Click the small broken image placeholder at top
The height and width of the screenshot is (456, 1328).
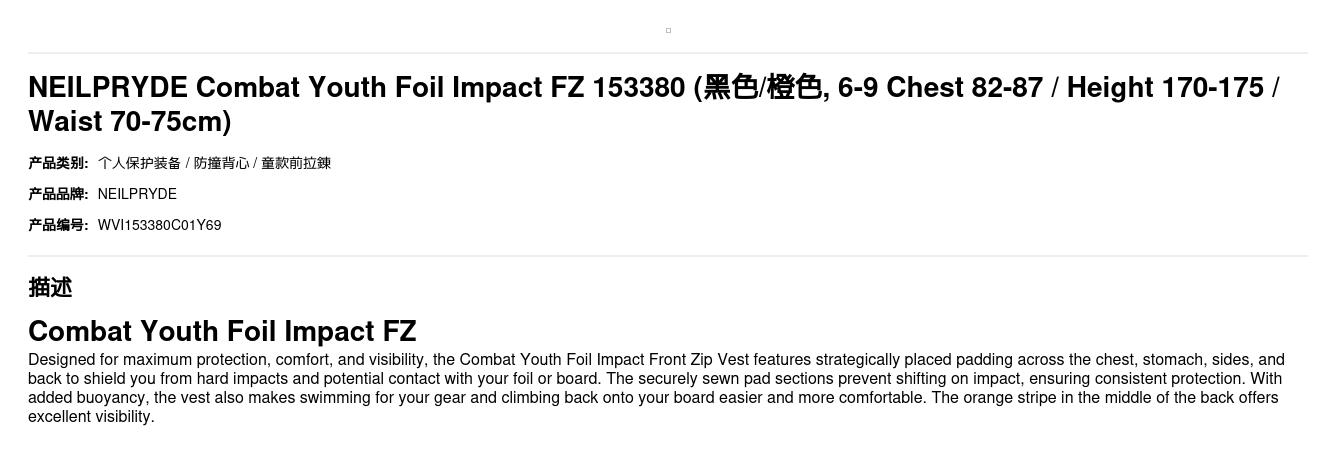[x=668, y=30]
